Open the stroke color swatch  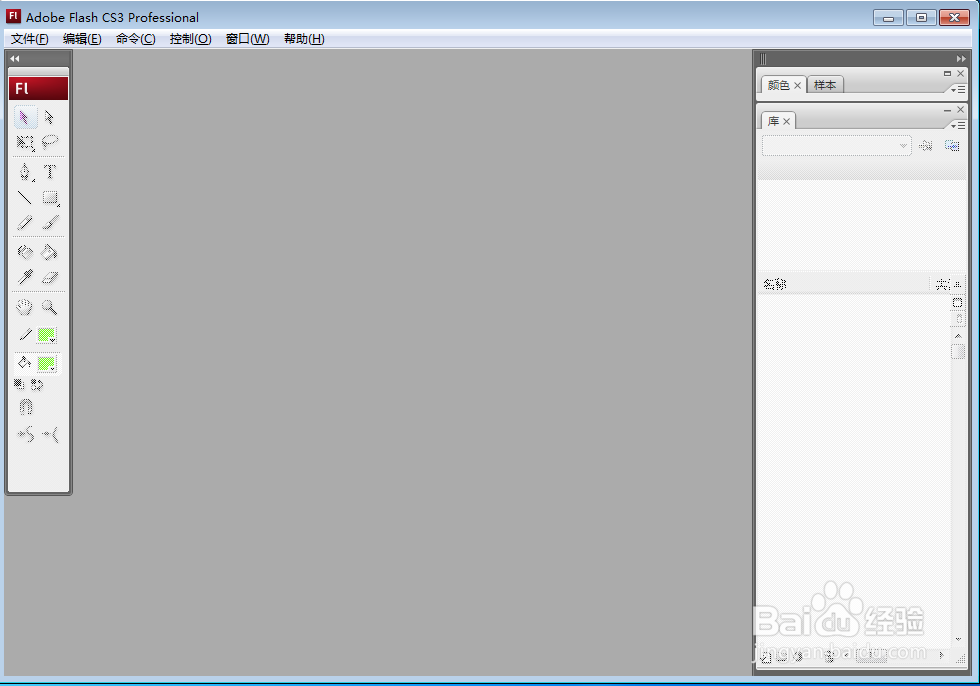pyautogui.click(x=47, y=336)
